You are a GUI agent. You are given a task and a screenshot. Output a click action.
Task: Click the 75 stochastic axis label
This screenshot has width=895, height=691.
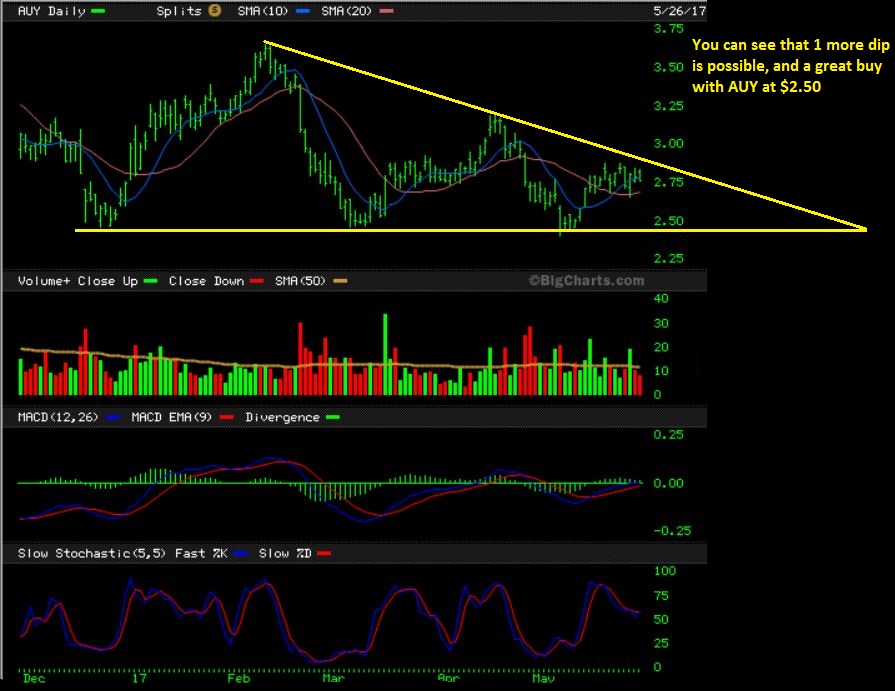(x=661, y=596)
